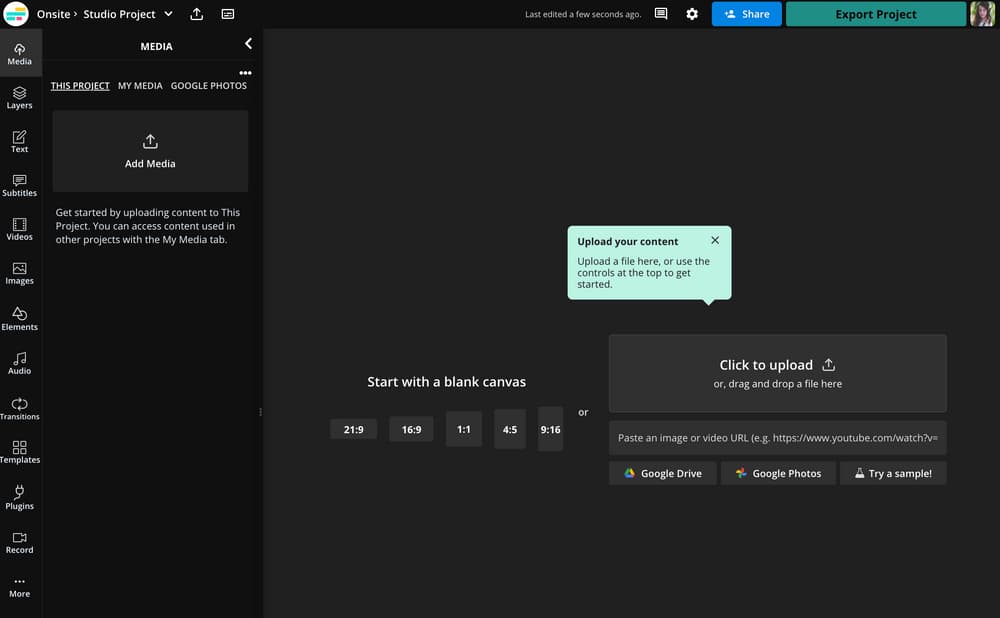Click the Export Project button
The image size is (1000, 618).
[x=875, y=14]
